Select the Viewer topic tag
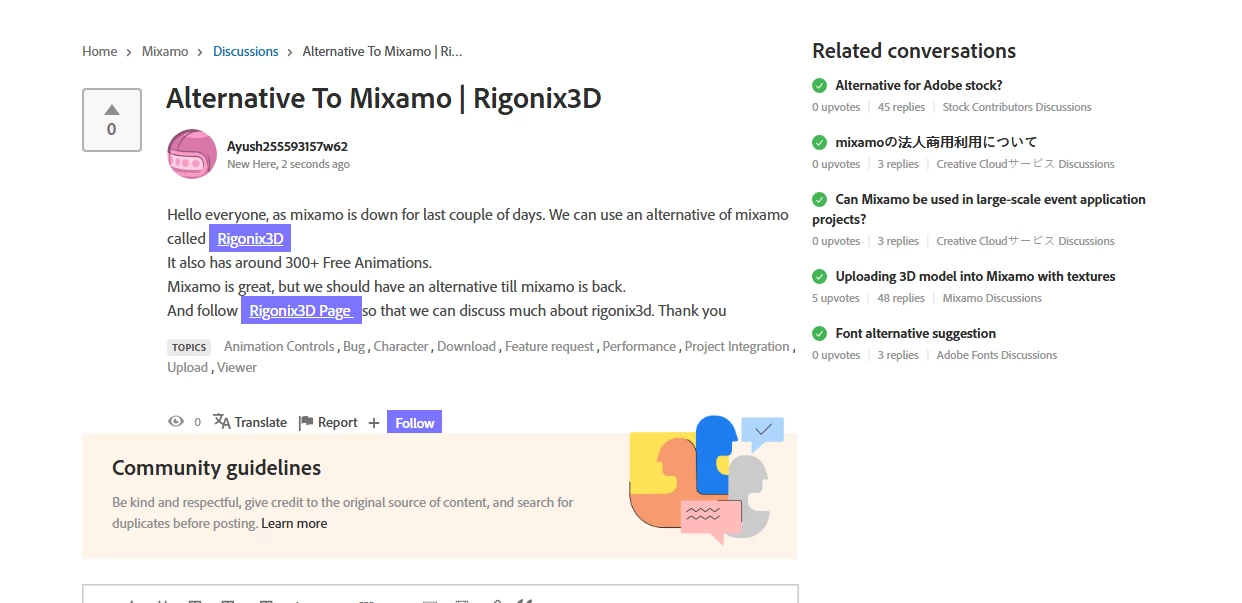 pos(237,367)
